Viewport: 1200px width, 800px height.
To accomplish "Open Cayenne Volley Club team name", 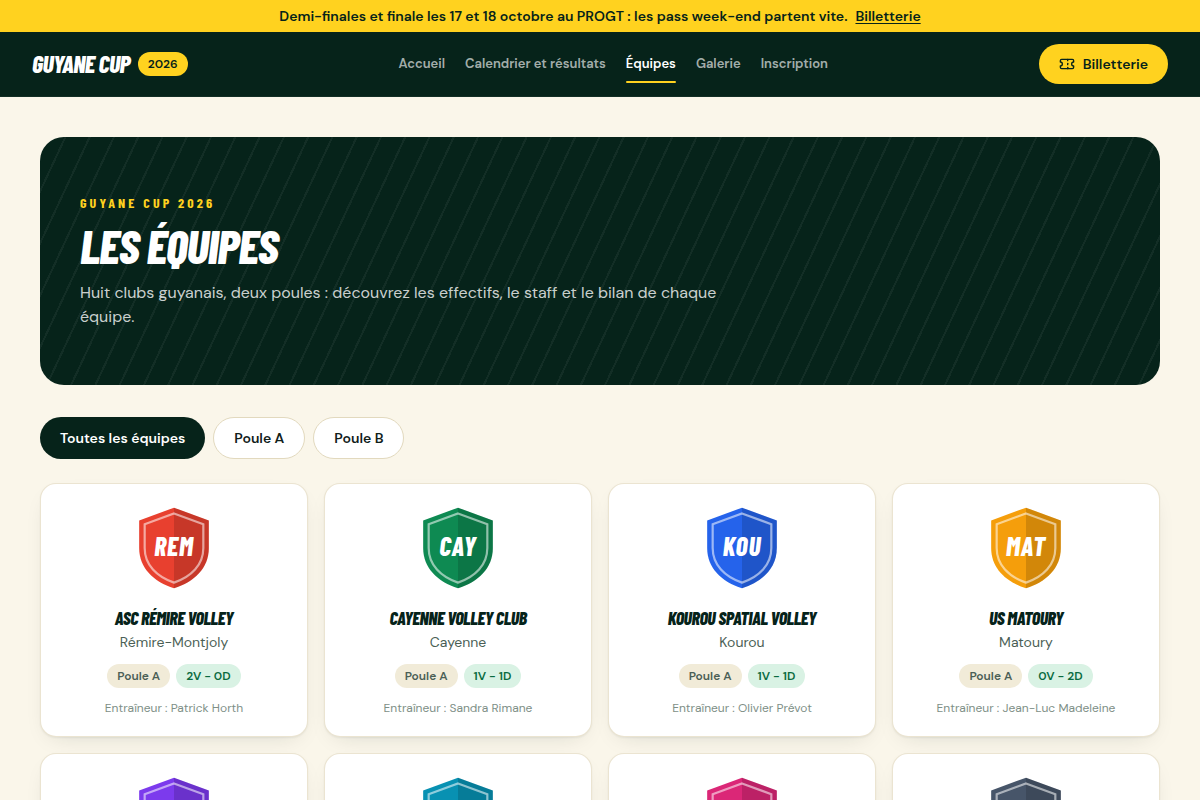I will (458, 619).
